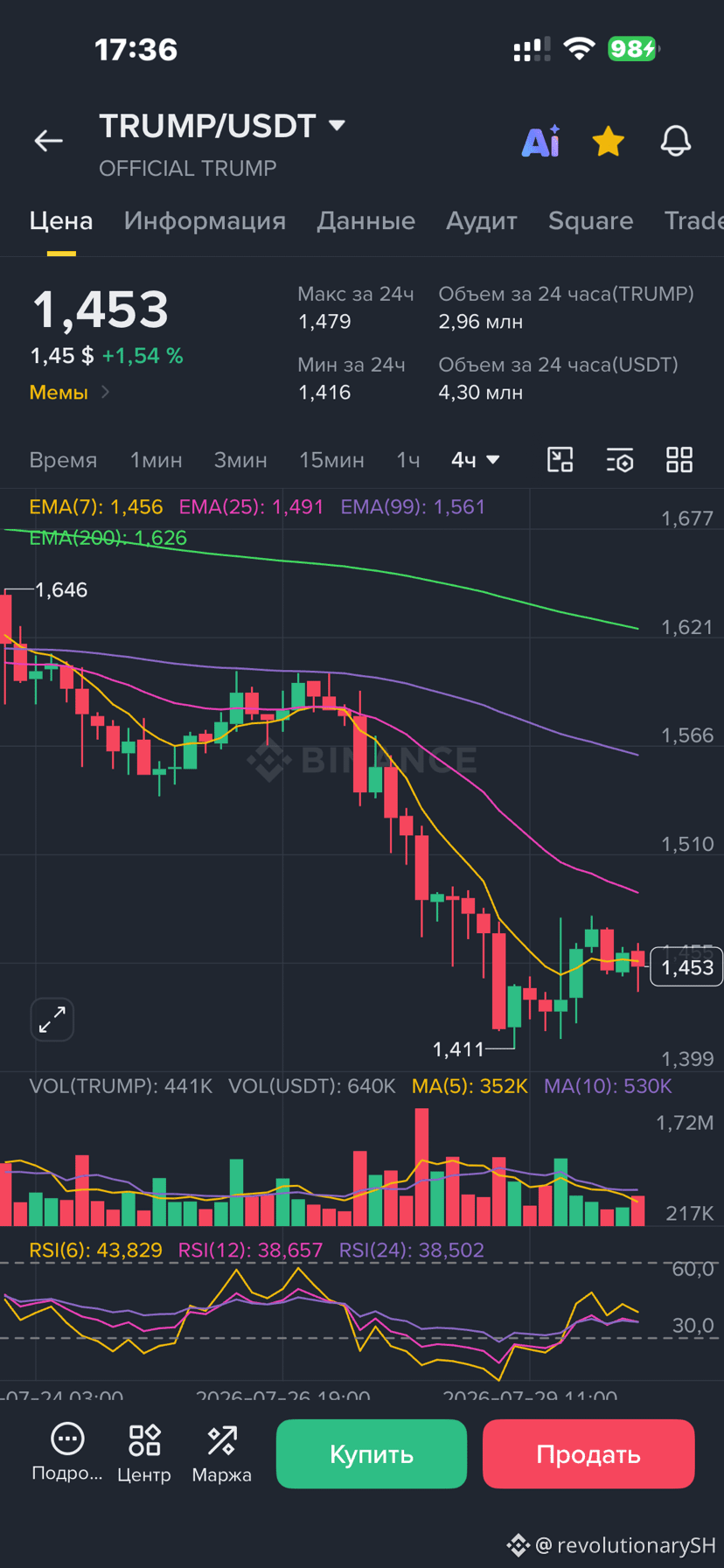Choose the 1мин interval

(x=156, y=460)
